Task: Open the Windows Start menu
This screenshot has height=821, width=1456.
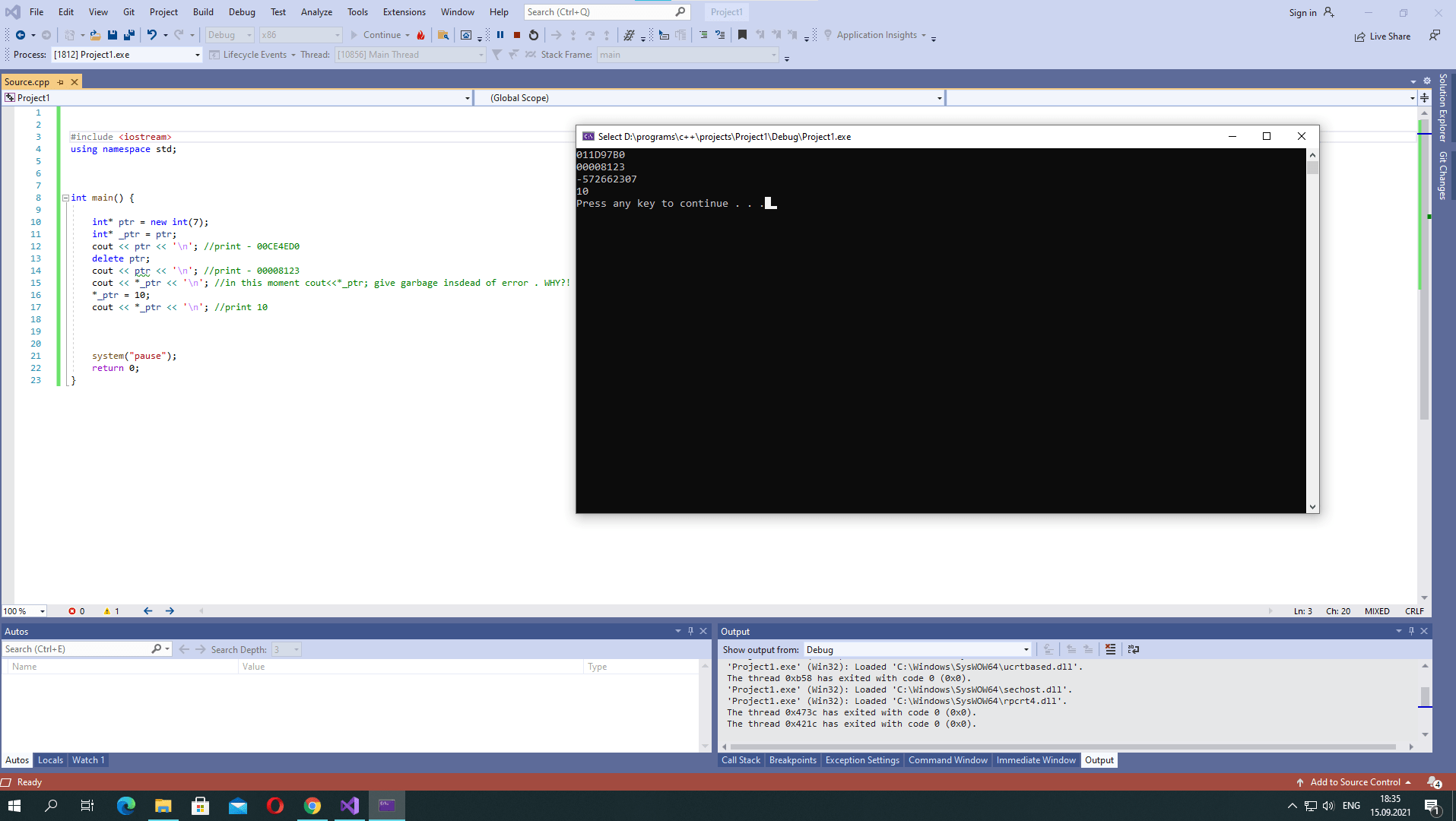Action: coord(14,806)
